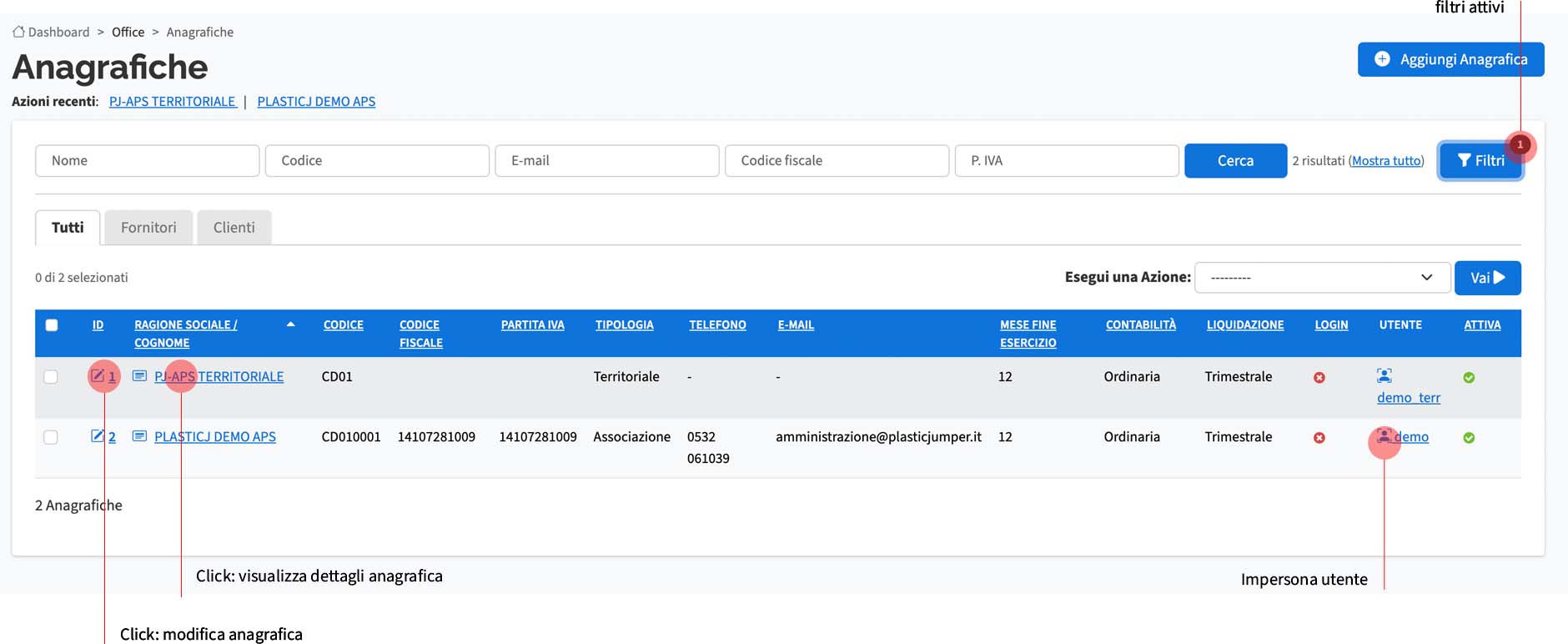Click the demo user link
The image size is (1568, 644).
point(1411,437)
